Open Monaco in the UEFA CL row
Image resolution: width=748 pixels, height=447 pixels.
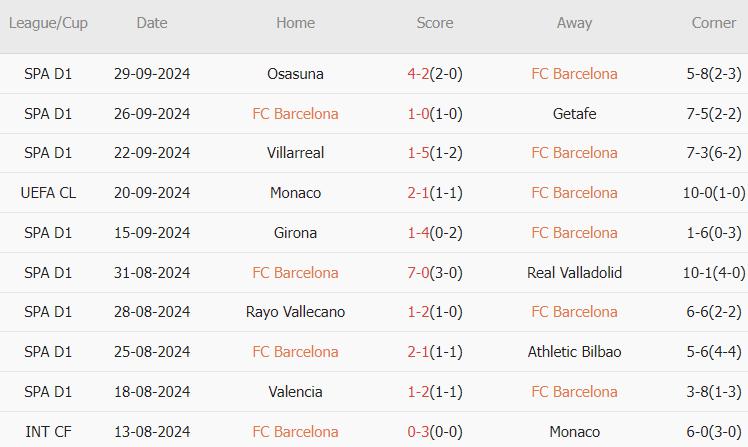295,193
